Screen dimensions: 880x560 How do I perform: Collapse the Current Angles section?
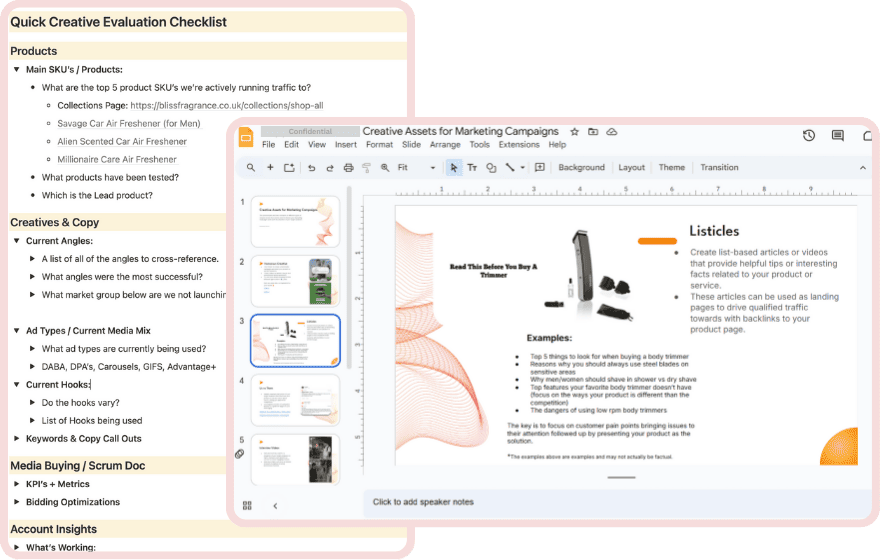[17, 241]
